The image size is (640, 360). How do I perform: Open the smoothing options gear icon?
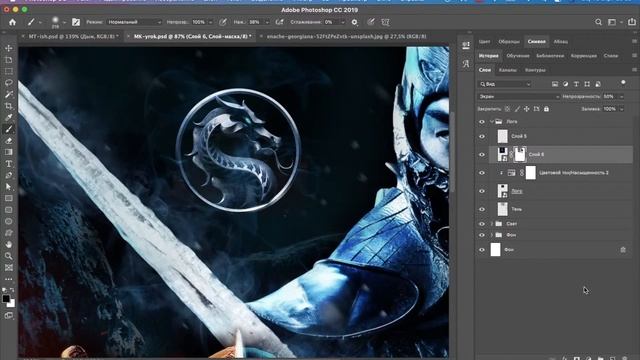pos(355,22)
